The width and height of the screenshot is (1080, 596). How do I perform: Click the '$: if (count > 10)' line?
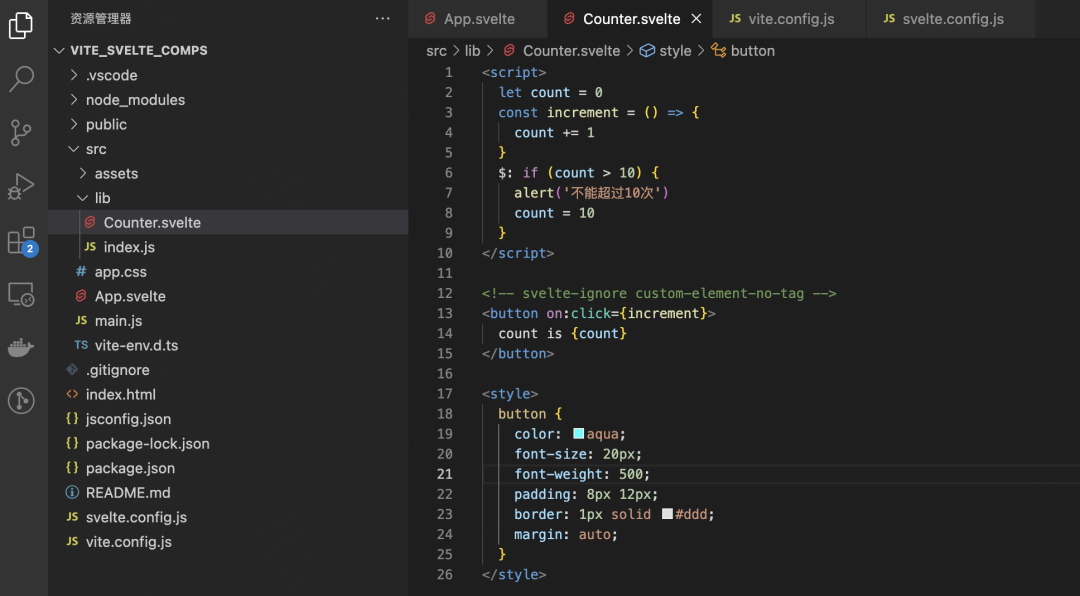579,173
